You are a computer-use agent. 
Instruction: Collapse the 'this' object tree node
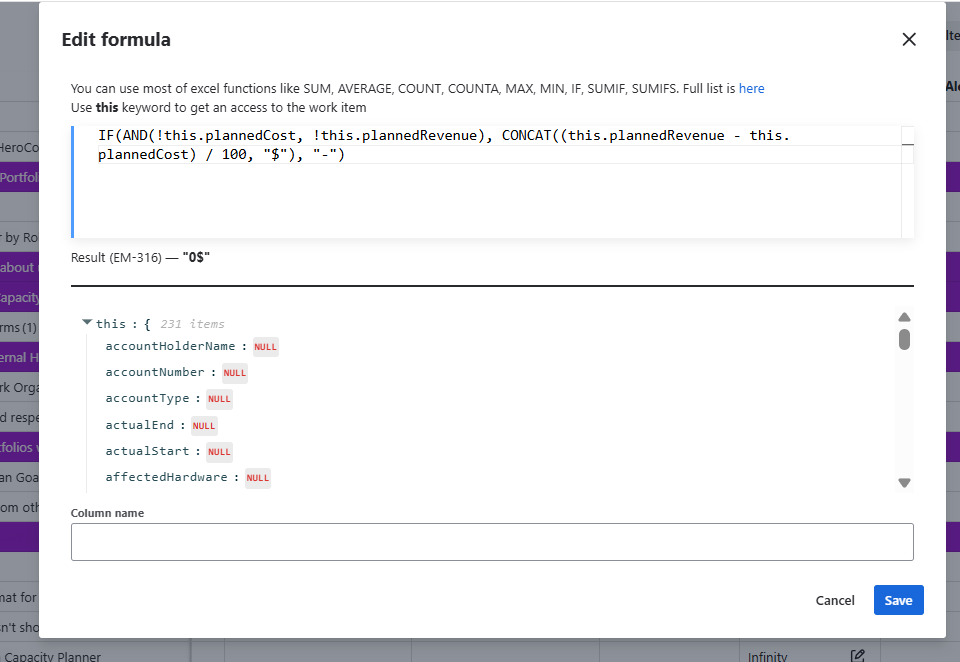(87, 322)
